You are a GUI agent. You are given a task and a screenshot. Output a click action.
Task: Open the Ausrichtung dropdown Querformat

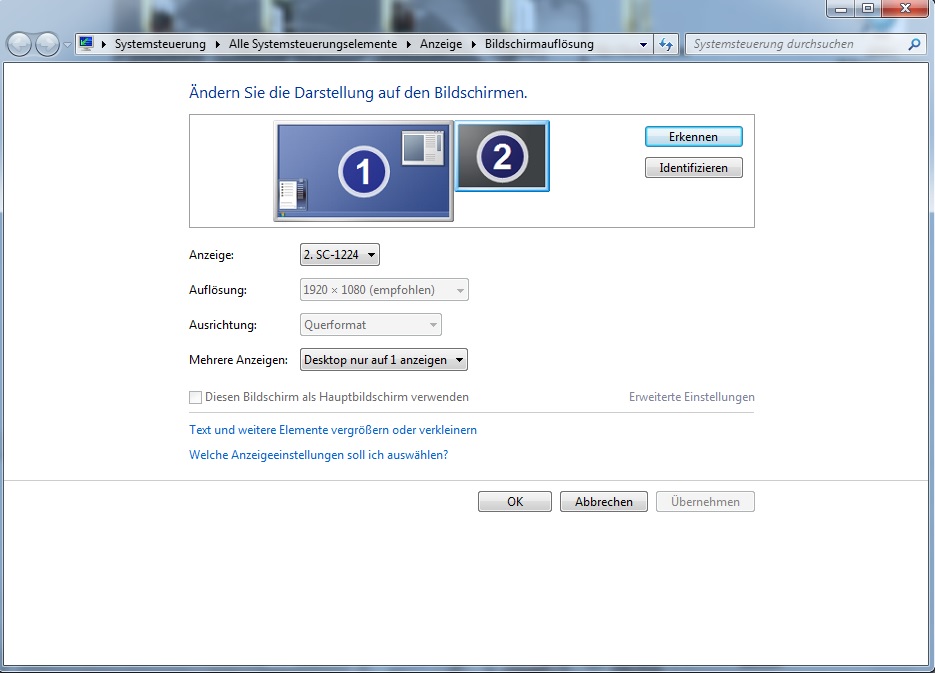pyautogui.click(x=371, y=325)
